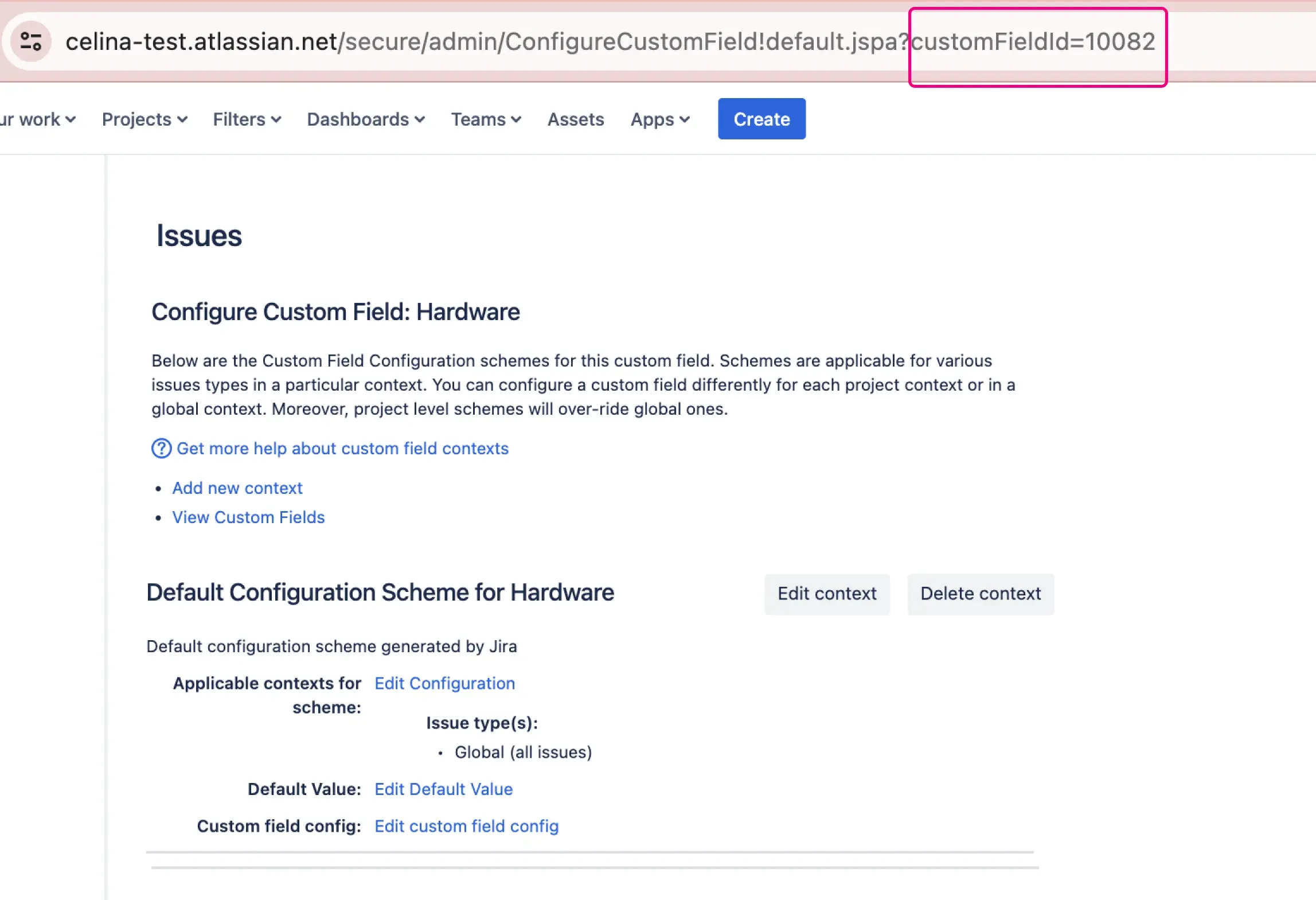Click the site permissions icon in address bar
Screen dimensions: 1316x900
[x=32, y=40]
